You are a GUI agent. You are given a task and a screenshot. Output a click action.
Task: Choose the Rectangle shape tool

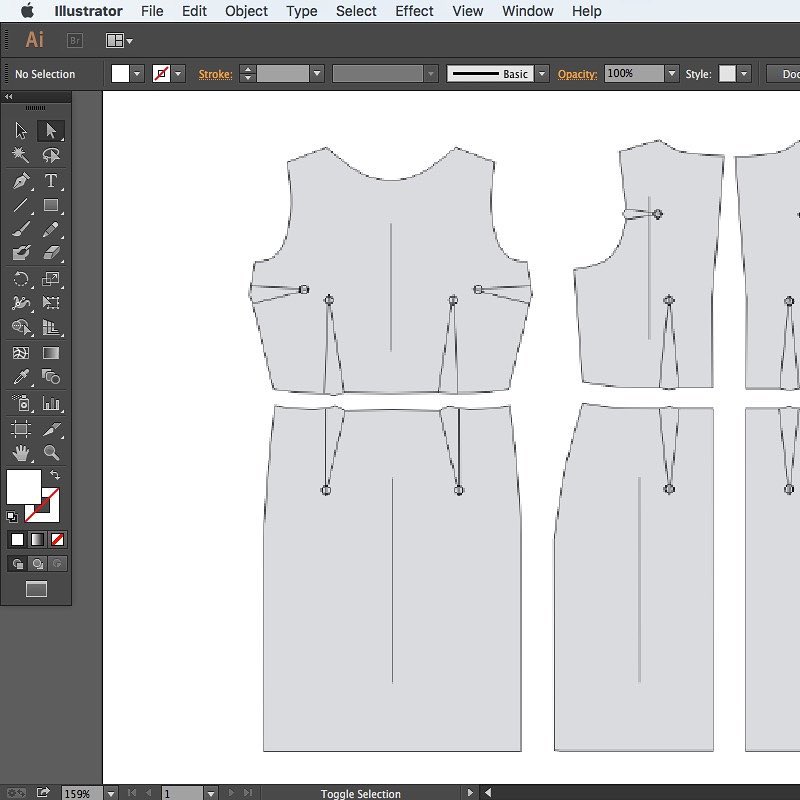coord(51,206)
